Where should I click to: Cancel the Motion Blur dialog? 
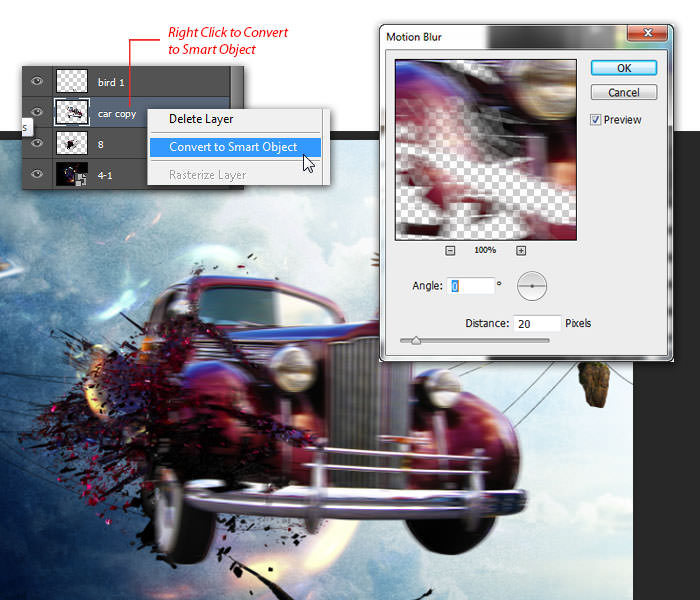624,92
